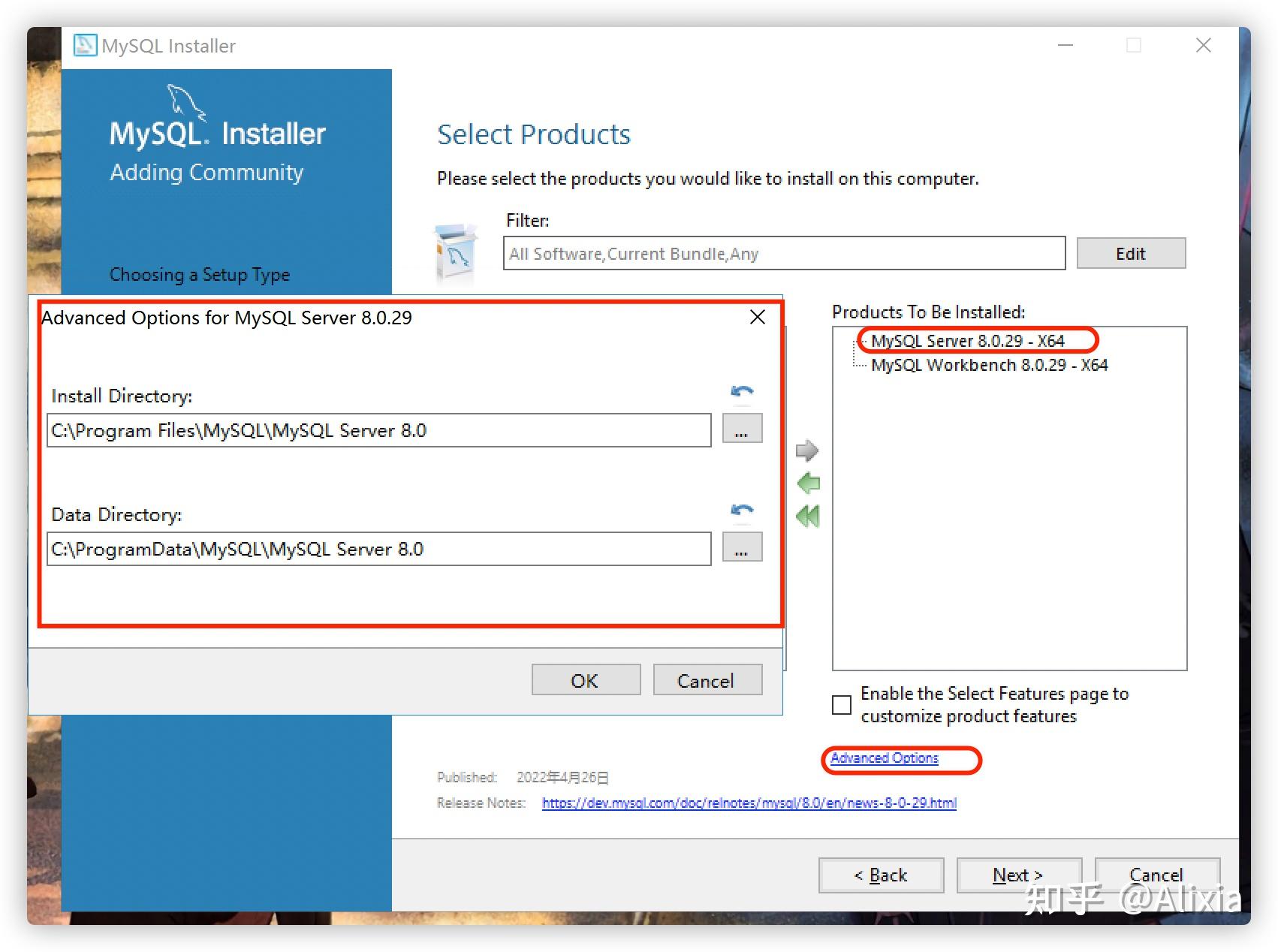Click the Products To Be Installed heading
1278x952 pixels.
pyautogui.click(x=929, y=312)
